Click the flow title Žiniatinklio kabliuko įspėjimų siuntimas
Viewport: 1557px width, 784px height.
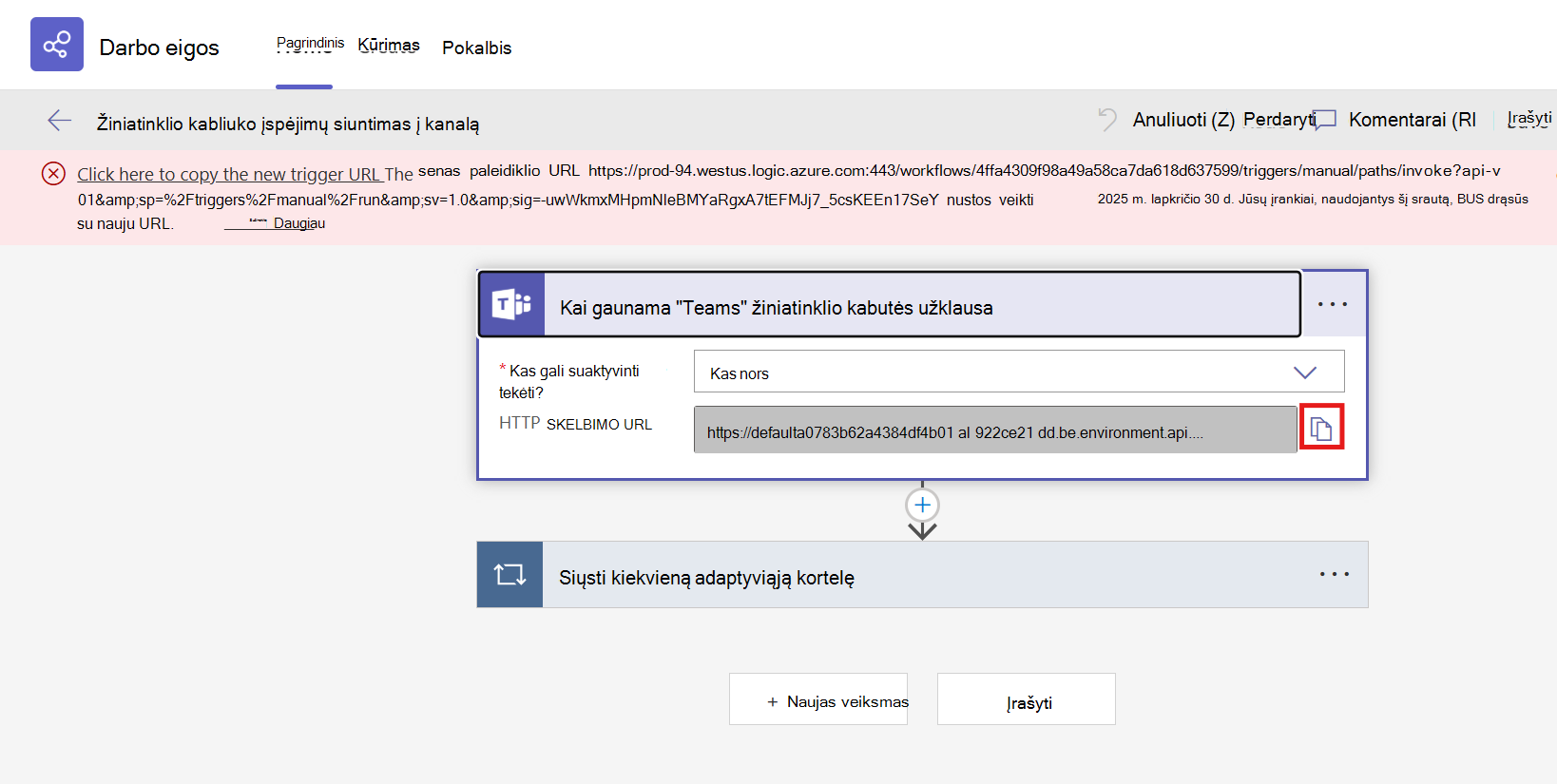coord(287,124)
